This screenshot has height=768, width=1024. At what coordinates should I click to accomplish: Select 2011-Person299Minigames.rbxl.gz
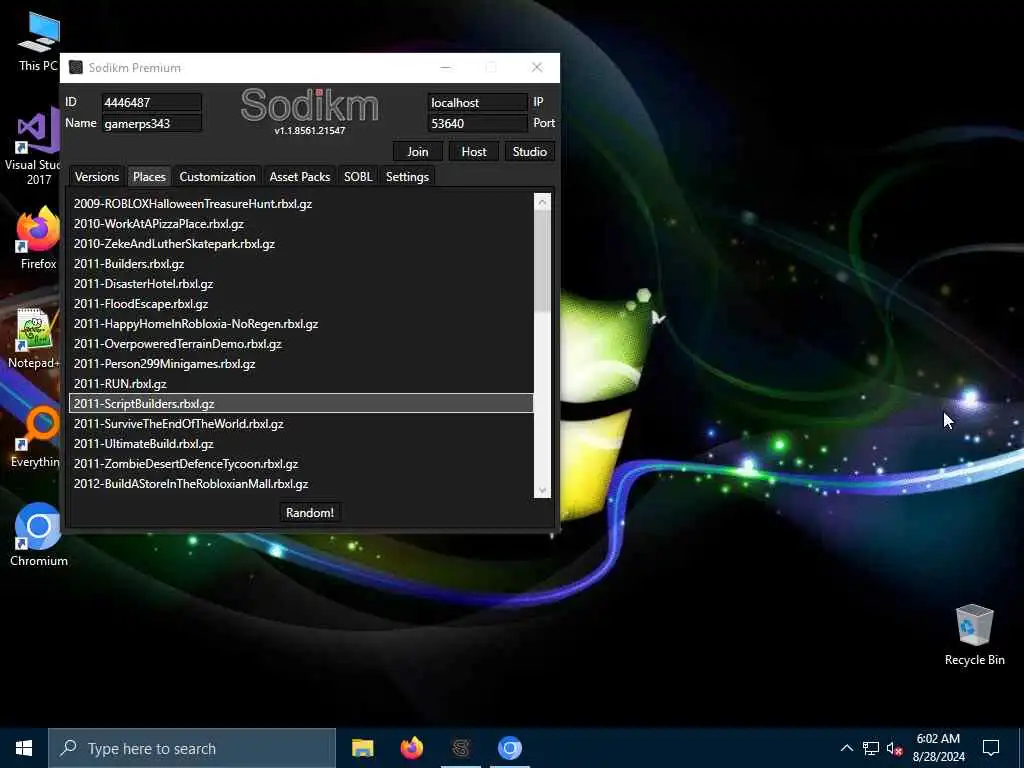coord(301,364)
